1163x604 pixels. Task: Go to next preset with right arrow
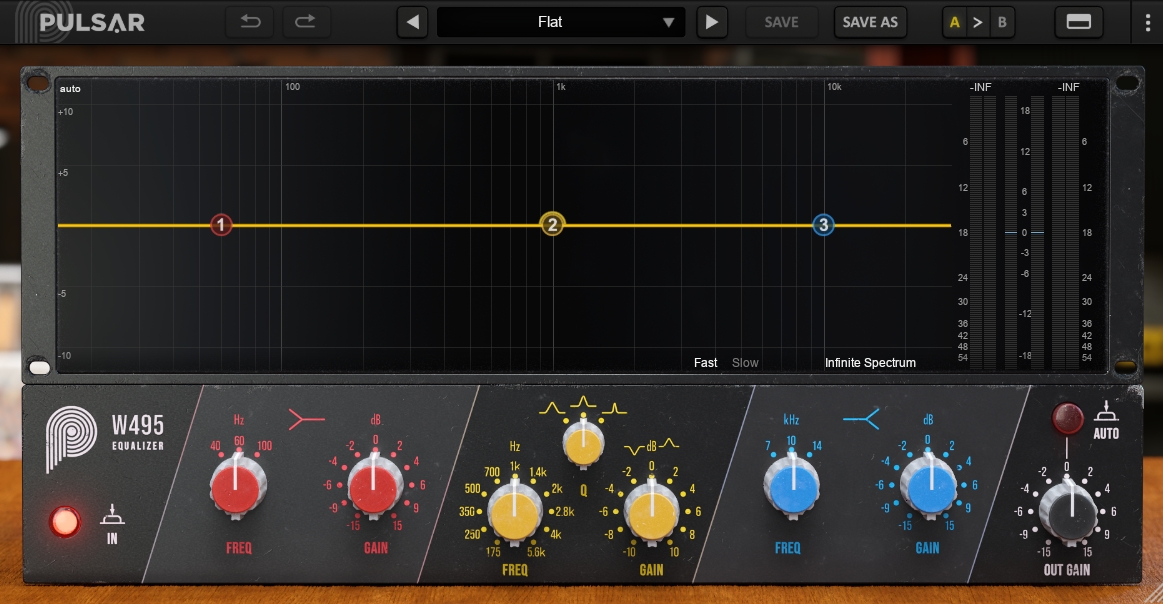pyautogui.click(x=711, y=22)
